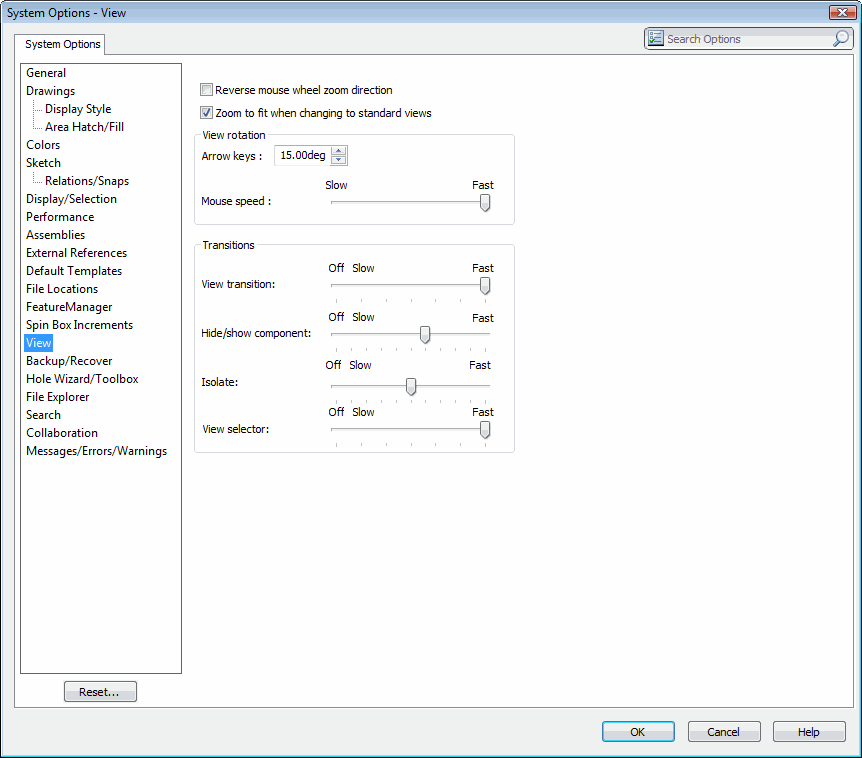Uncheck Zoom to fit when changing views
Screen dimensions: 862x758
[x=206, y=113]
